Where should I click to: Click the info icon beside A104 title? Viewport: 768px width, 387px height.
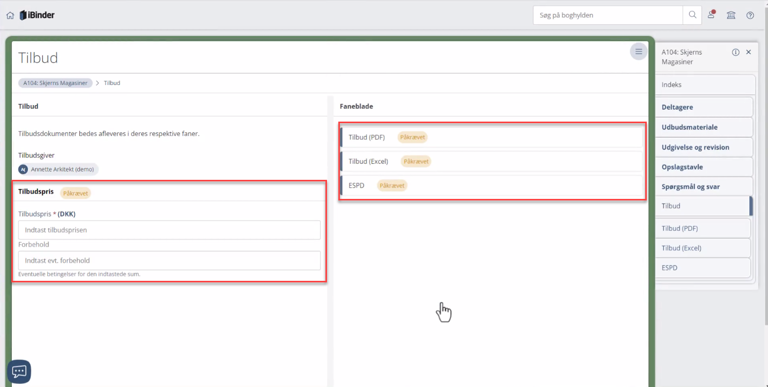(x=735, y=52)
